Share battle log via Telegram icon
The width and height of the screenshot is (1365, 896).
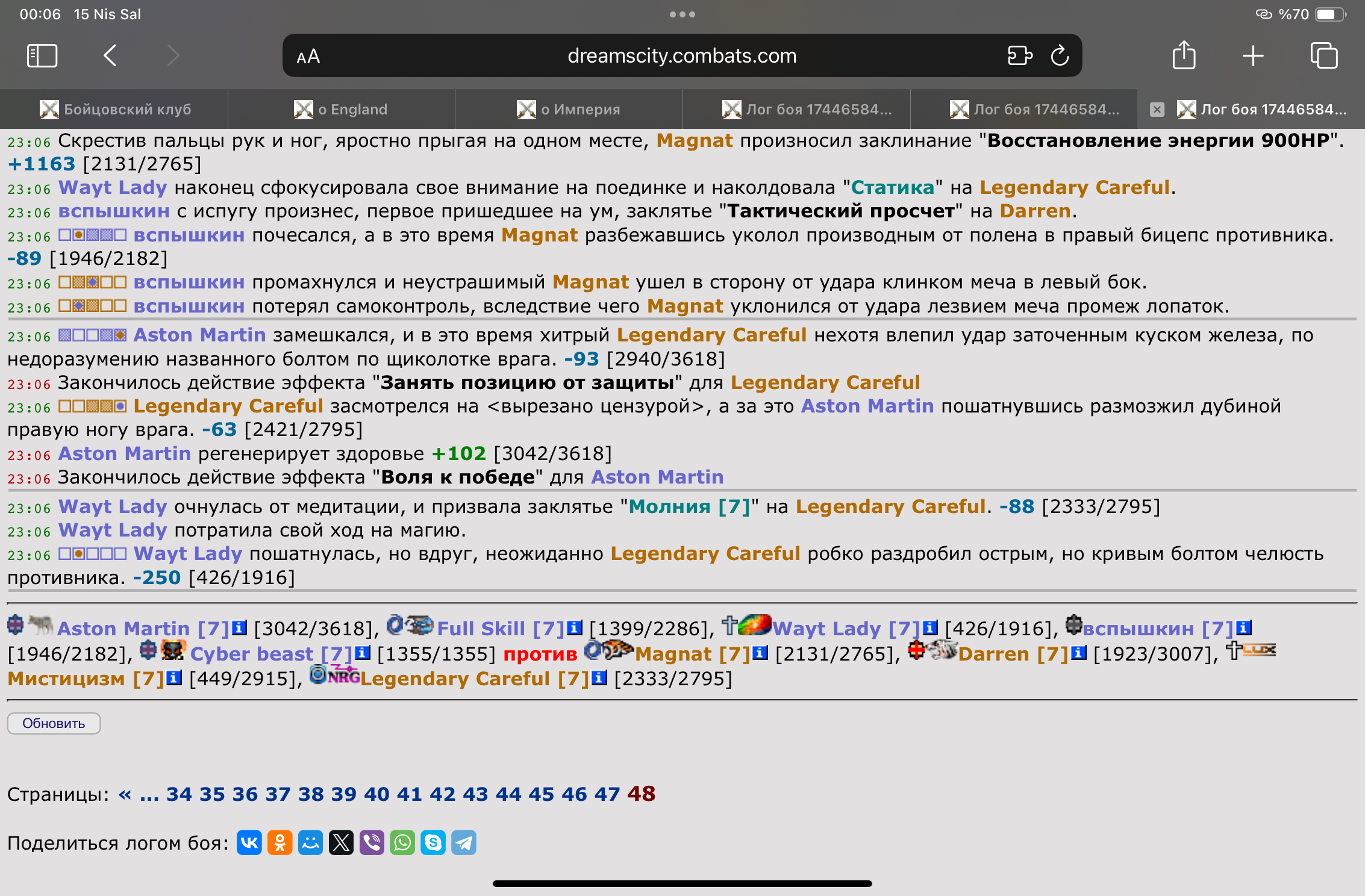click(464, 842)
